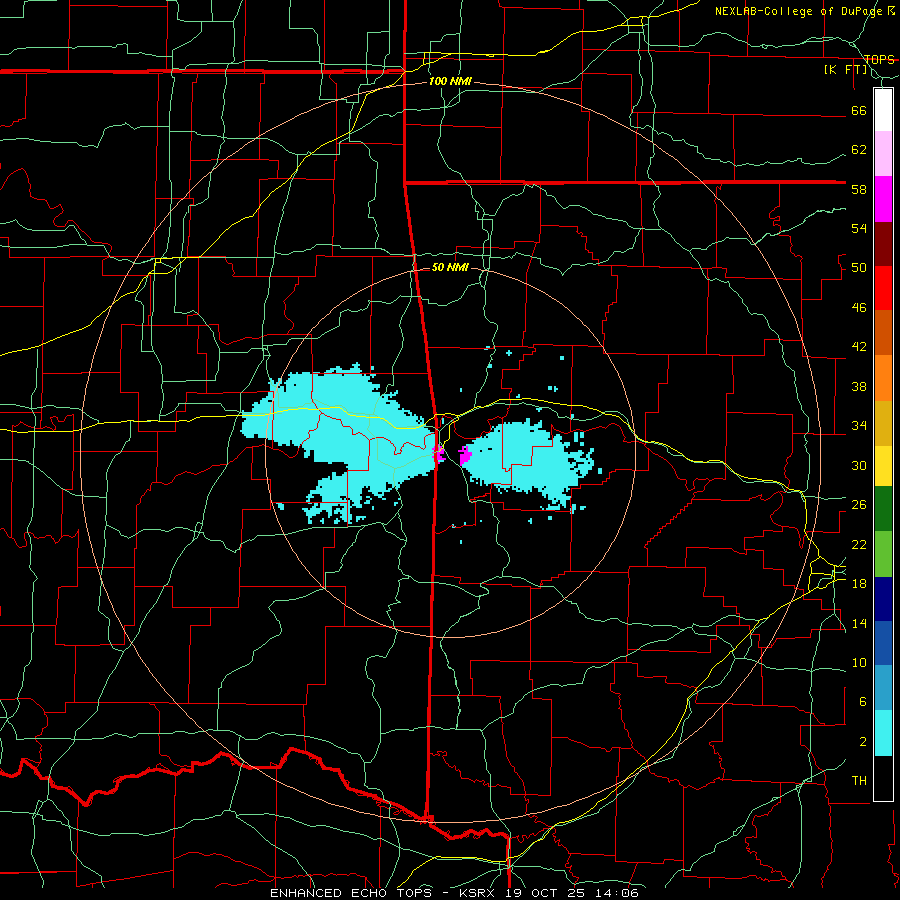Click the 54 legend value
The image size is (900, 900).
pyautogui.click(x=859, y=228)
